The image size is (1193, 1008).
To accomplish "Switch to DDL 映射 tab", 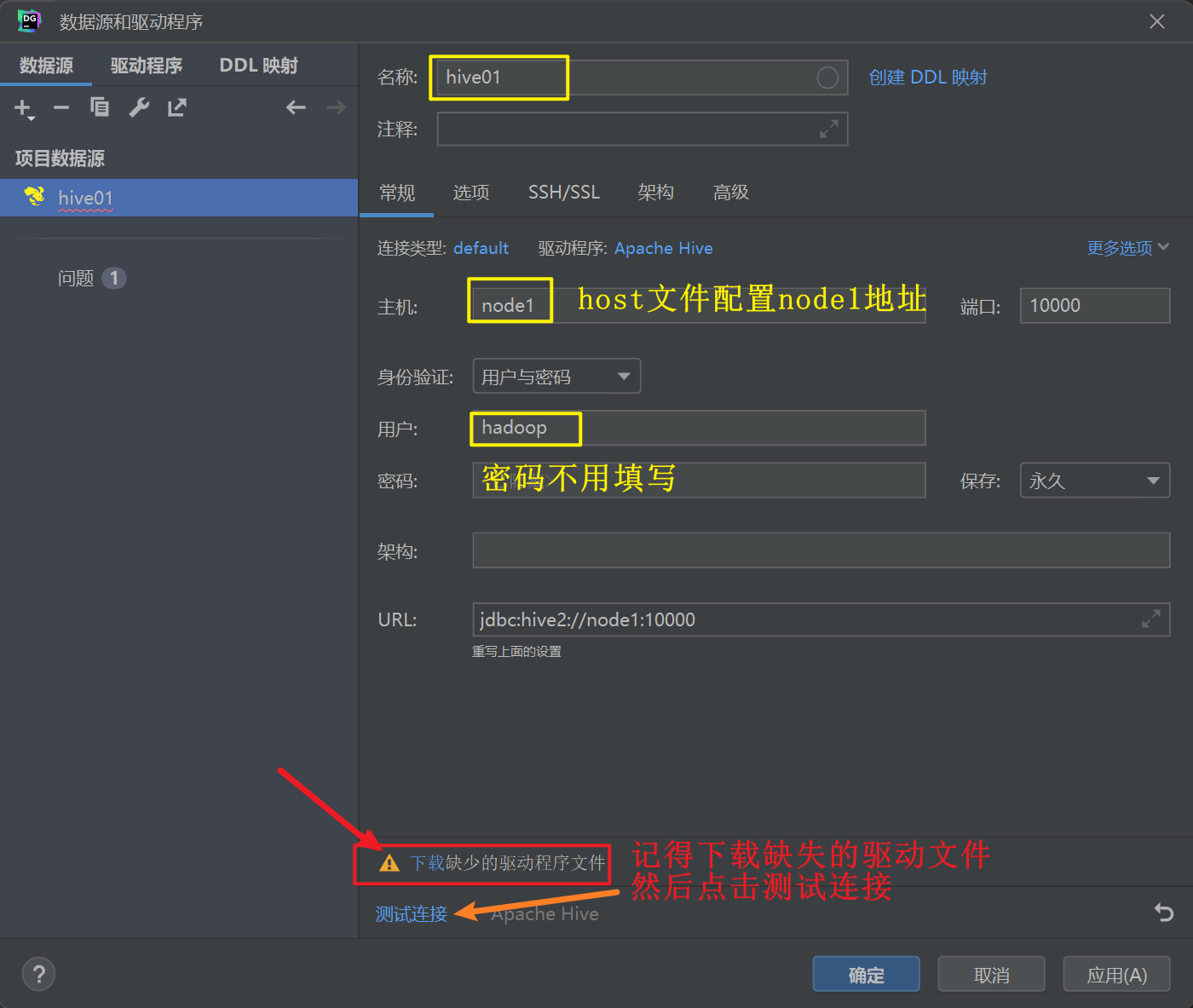I will pos(259,66).
